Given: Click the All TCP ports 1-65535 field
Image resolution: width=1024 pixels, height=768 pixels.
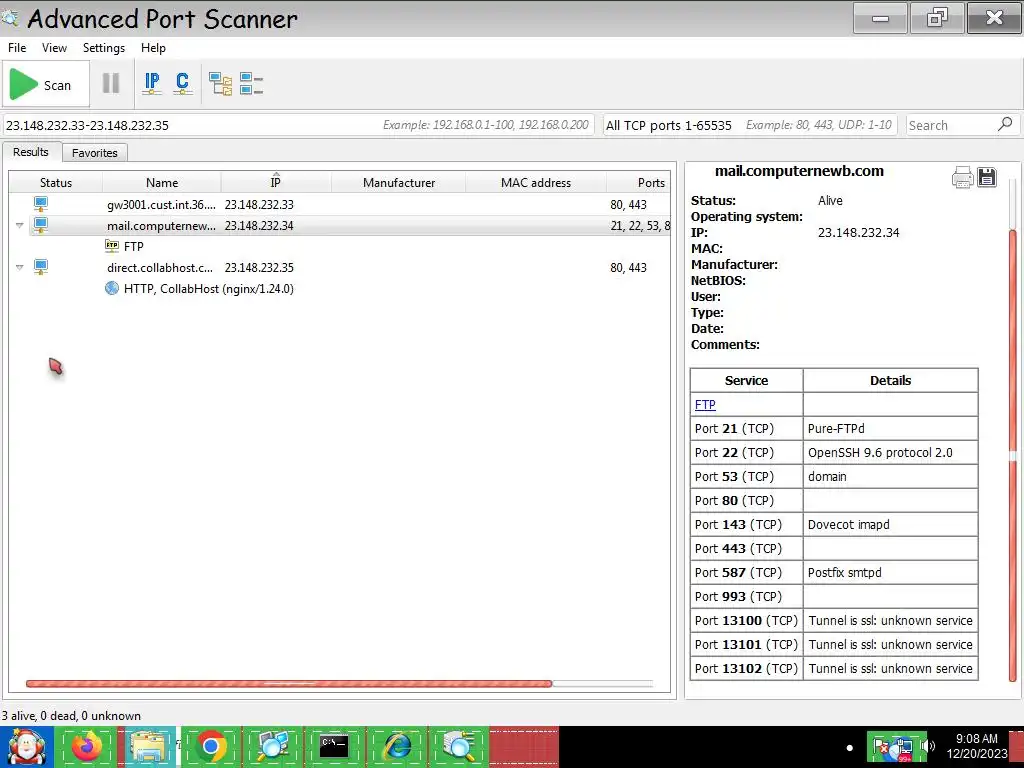Looking at the screenshot, I should pos(750,125).
